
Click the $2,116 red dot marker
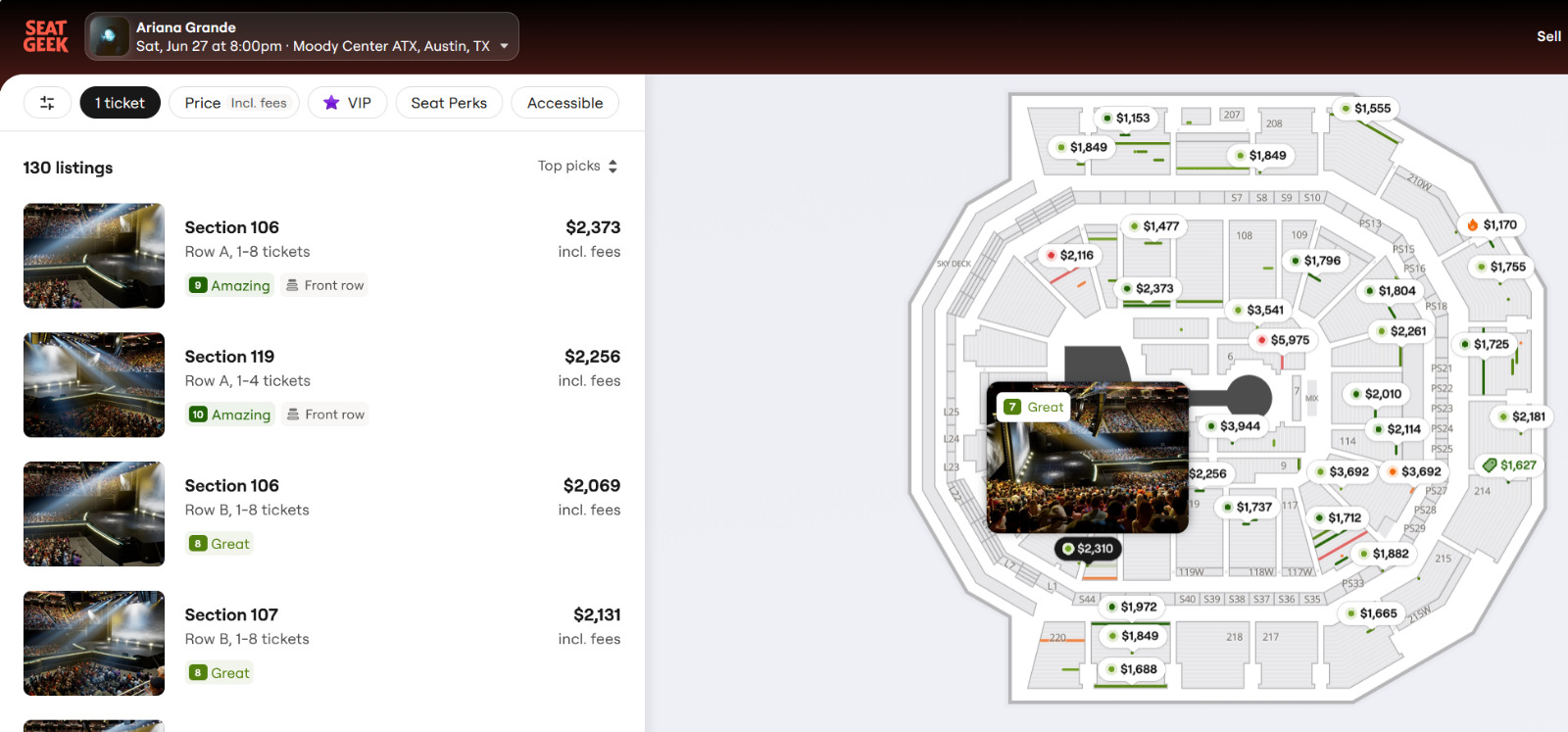1069,255
